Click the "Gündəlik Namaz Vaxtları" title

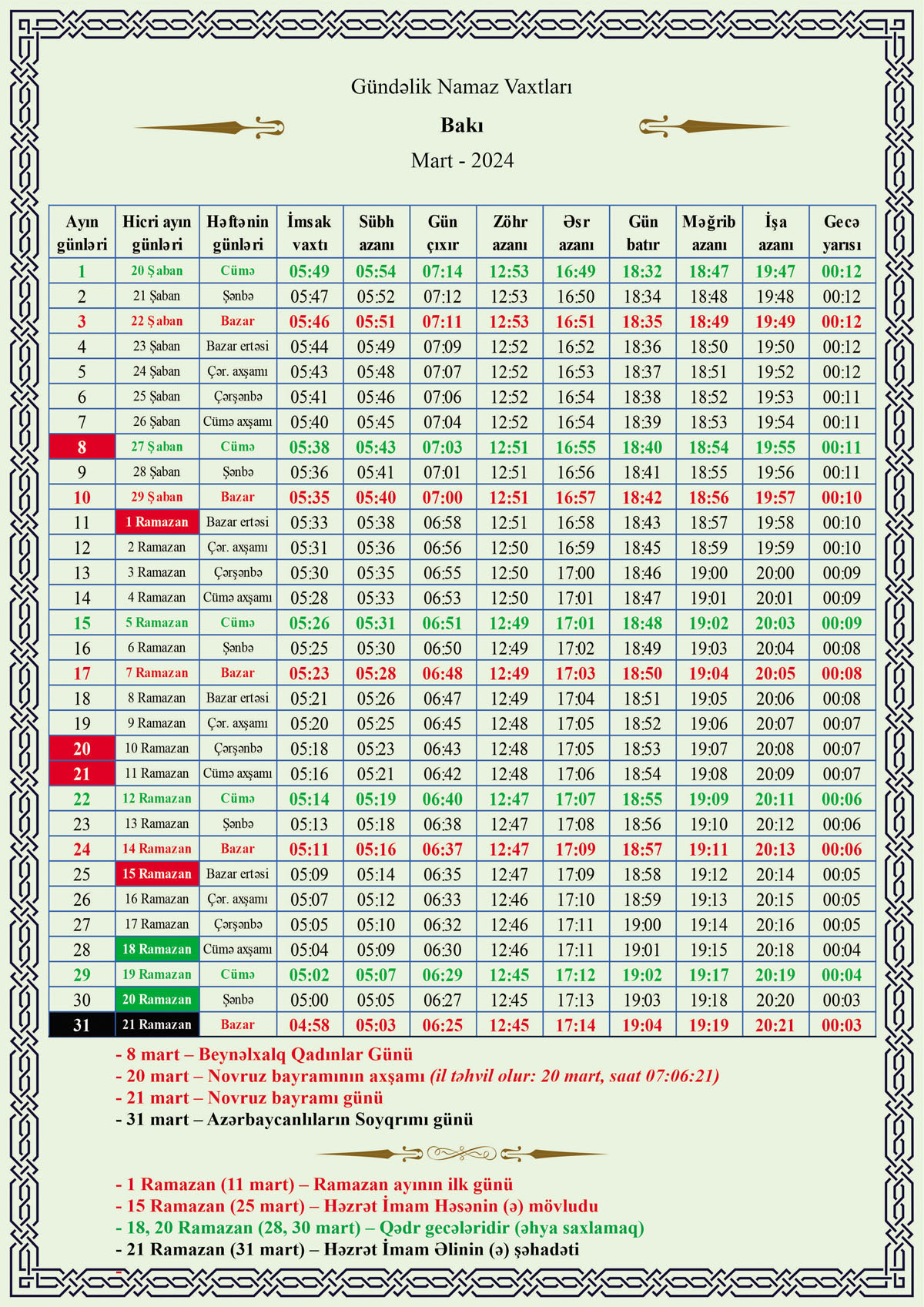click(x=461, y=87)
